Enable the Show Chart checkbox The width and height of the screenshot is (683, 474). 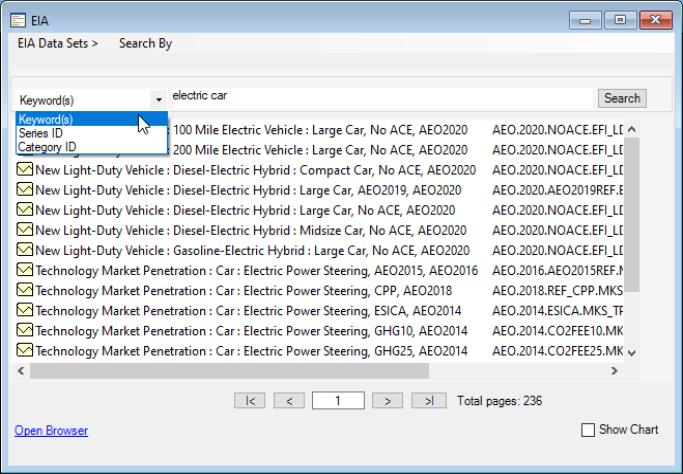588,430
